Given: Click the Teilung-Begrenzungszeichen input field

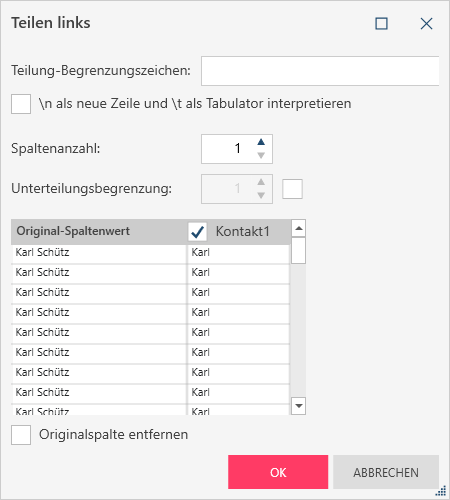Looking at the screenshot, I should pos(320,71).
